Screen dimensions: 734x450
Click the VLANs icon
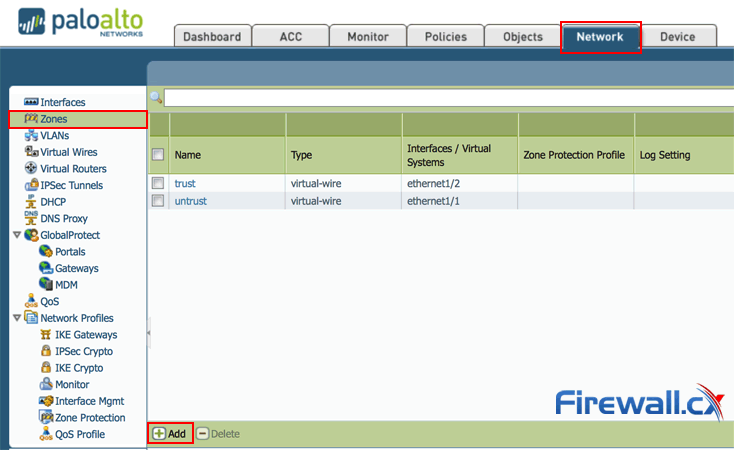coord(31,135)
